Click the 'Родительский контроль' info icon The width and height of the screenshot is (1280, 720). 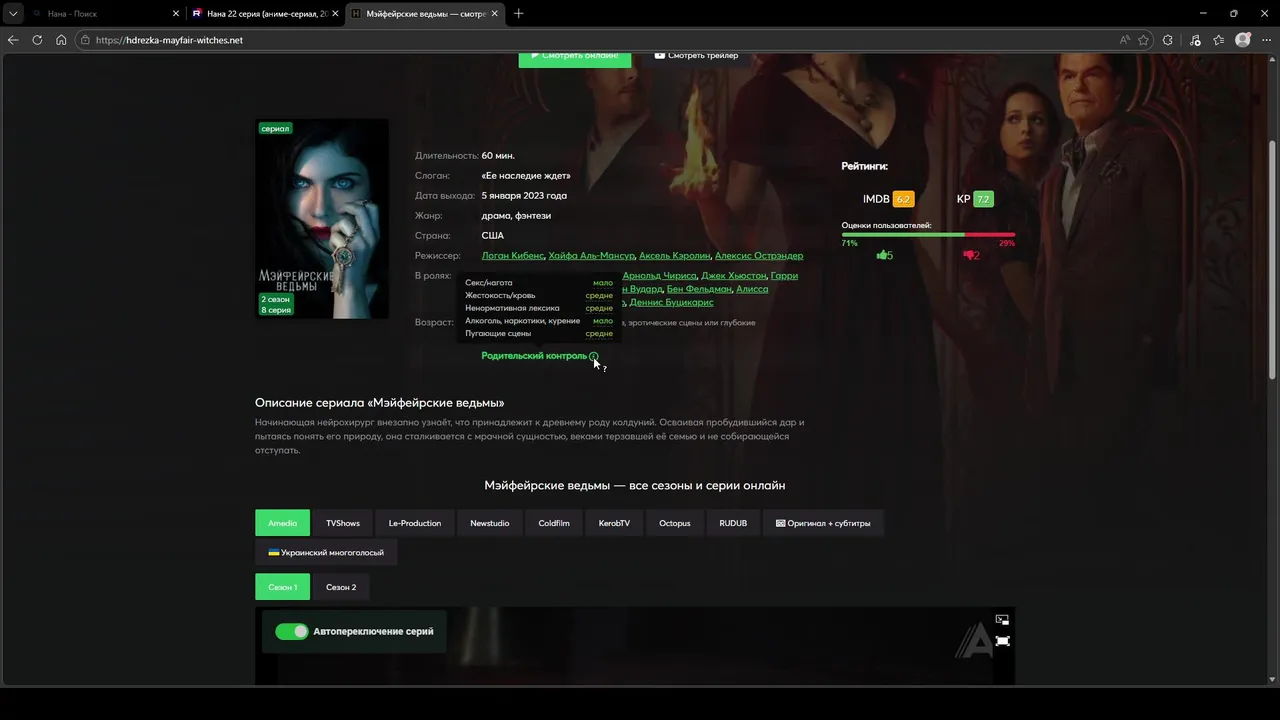594,356
